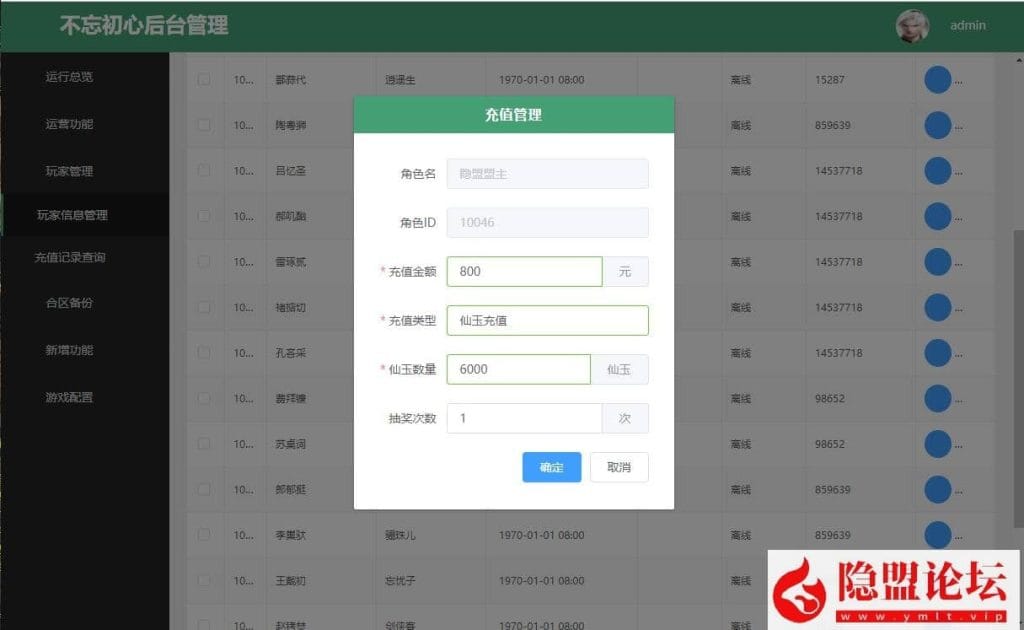
Task: Cancel the dialog with 取消 button
Action: click(x=619, y=467)
